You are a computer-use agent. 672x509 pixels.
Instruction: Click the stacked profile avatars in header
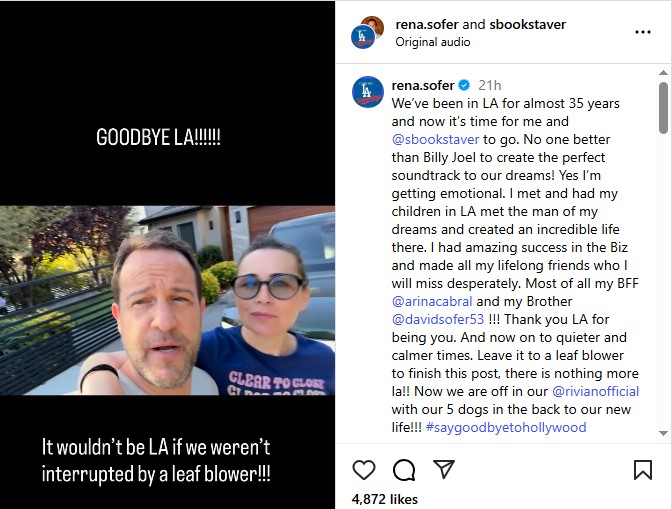coord(367,32)
